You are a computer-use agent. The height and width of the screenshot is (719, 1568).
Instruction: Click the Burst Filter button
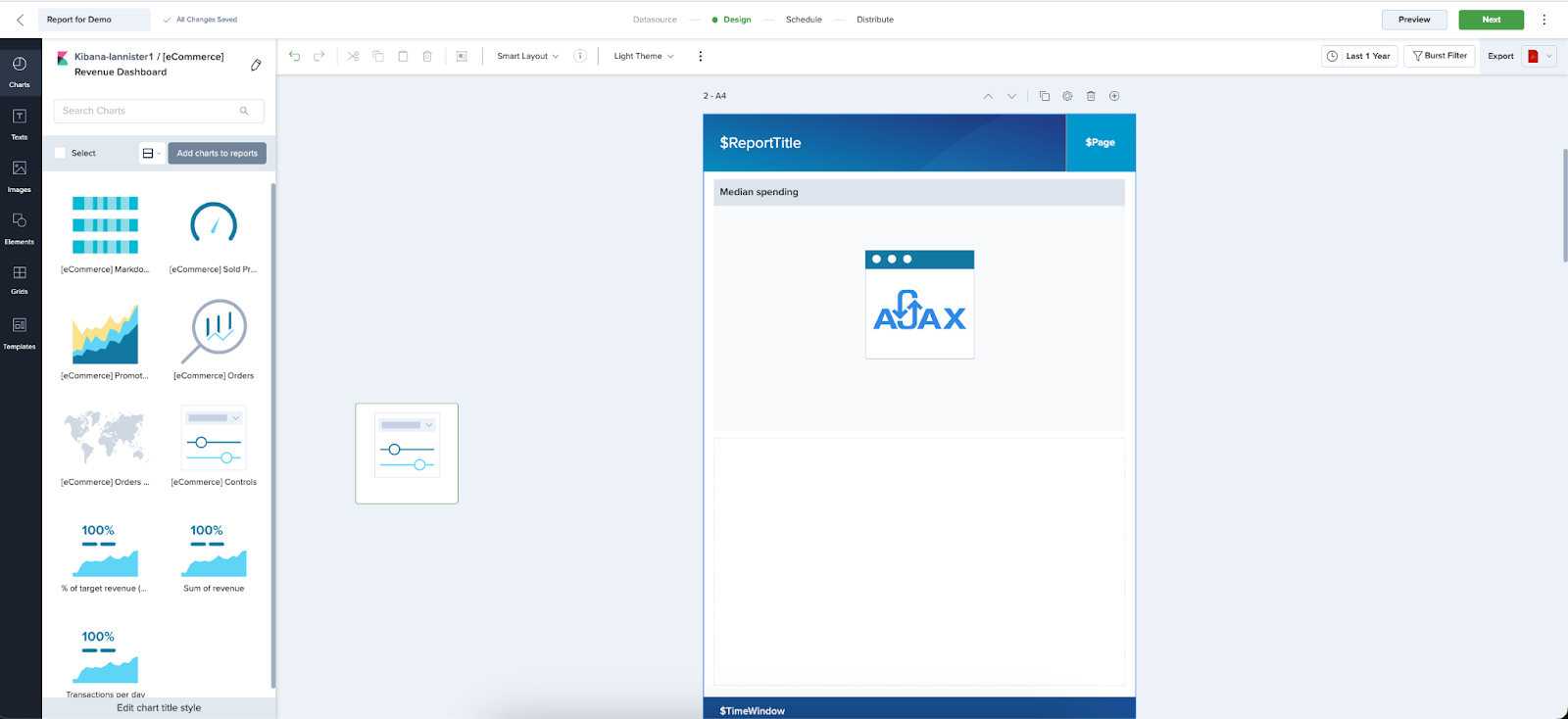[x=1440, y=56]
